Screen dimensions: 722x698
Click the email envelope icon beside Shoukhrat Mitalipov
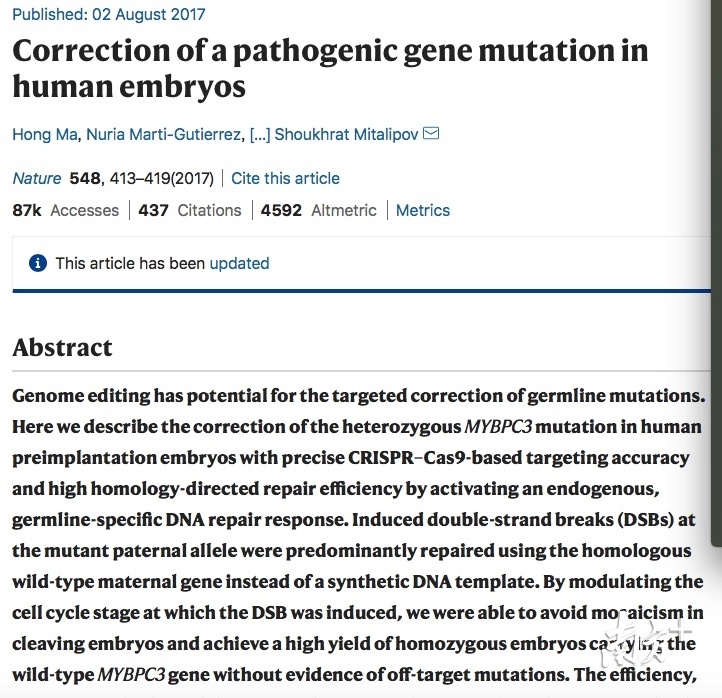[431, 134]
